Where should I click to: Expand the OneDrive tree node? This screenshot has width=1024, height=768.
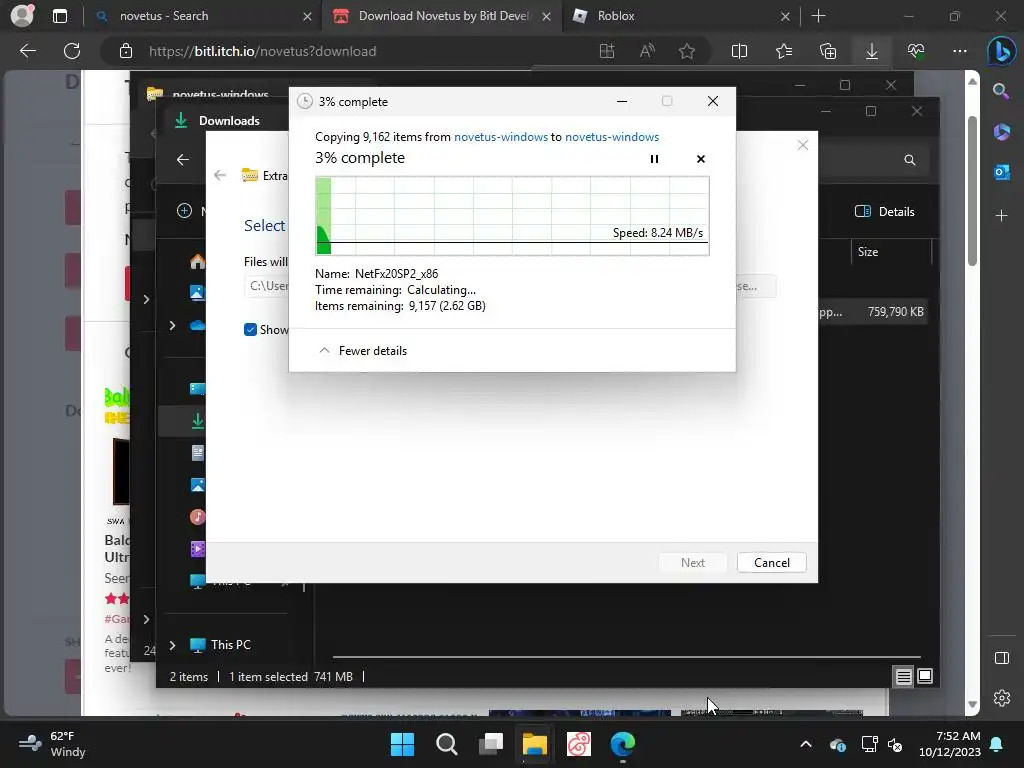click(x=172, y=325)
